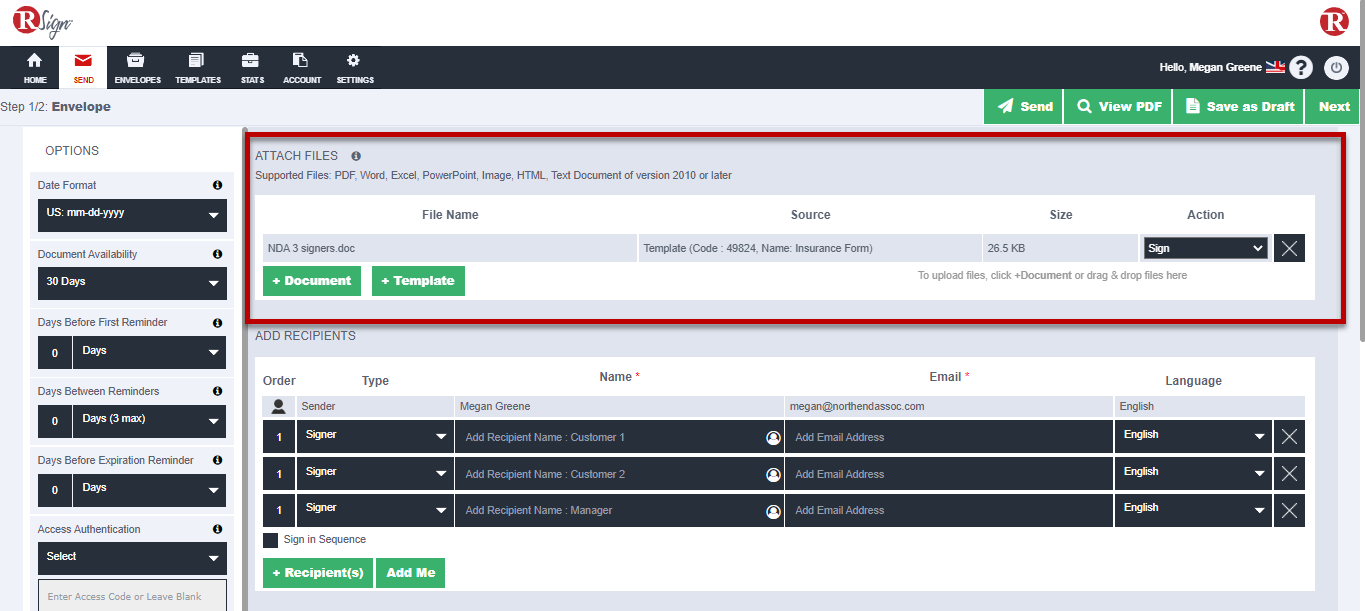Open the Access Authentication Select dropdown

click(x=132, y=558)
